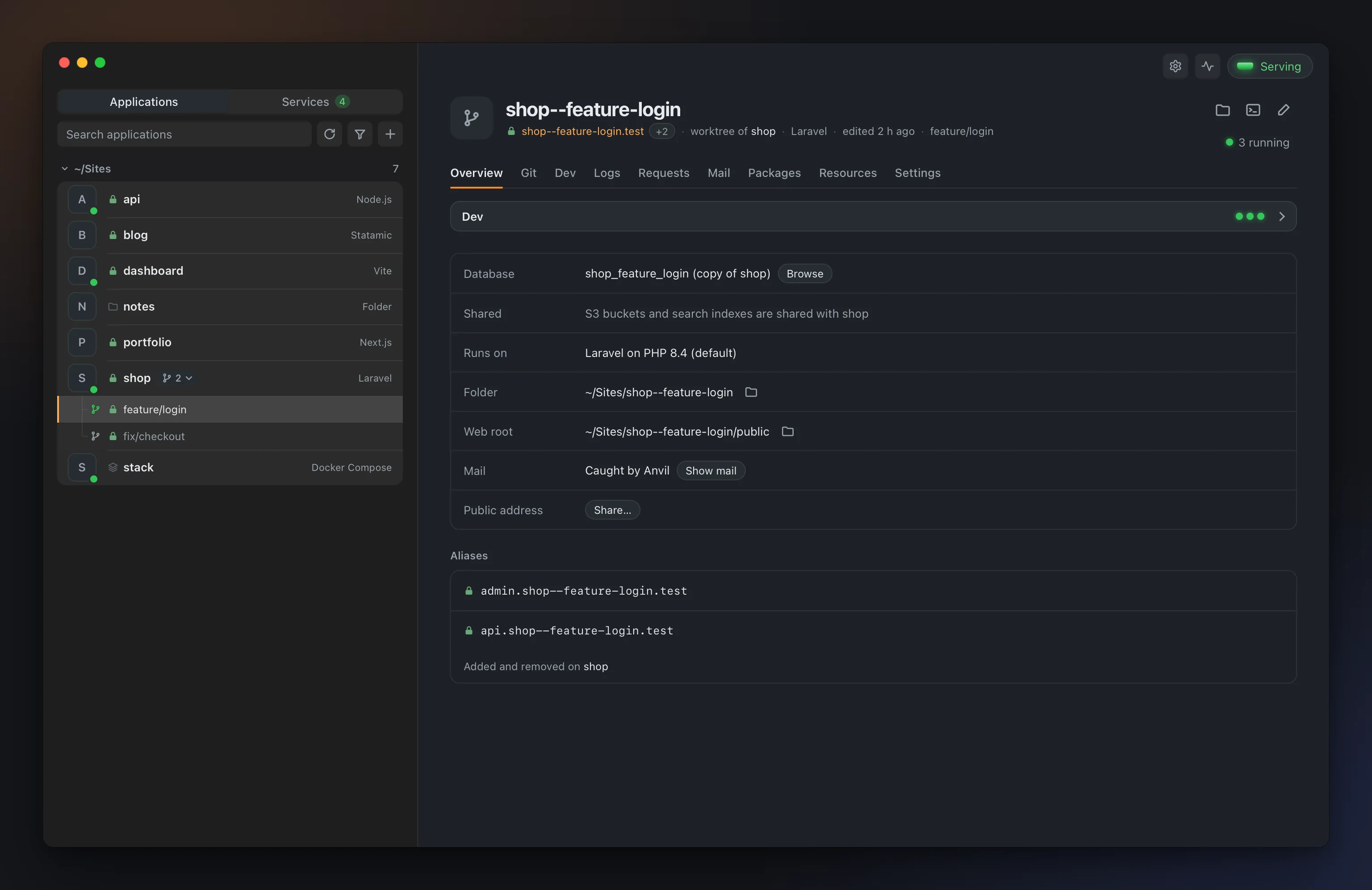Switch to the Requests tab
Image resolution: width=1372 pixels, height=890 pixels.
[x=664, y=173]
